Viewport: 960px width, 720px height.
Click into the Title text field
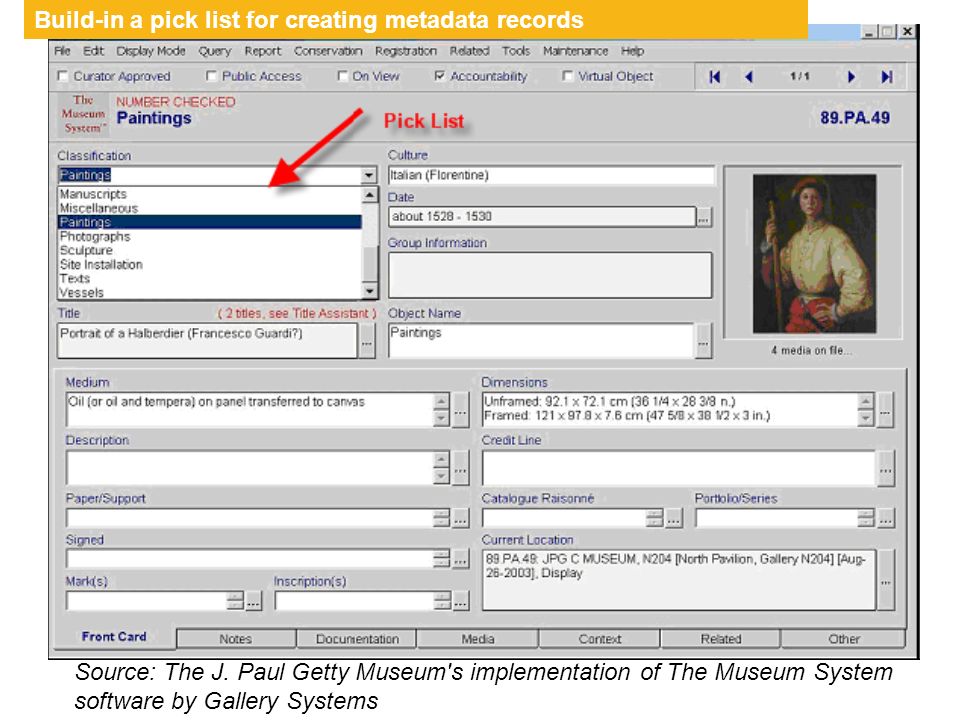(208, 340)
